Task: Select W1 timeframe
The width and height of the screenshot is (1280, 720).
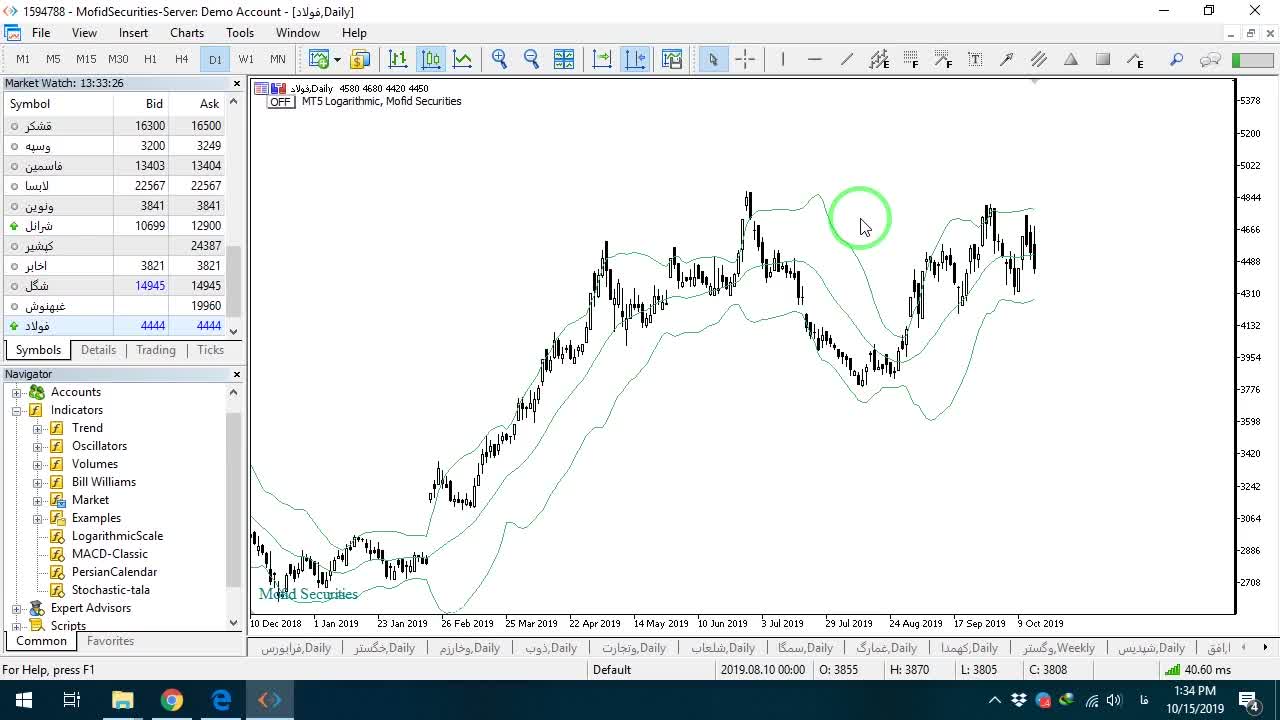Action: 246,59
